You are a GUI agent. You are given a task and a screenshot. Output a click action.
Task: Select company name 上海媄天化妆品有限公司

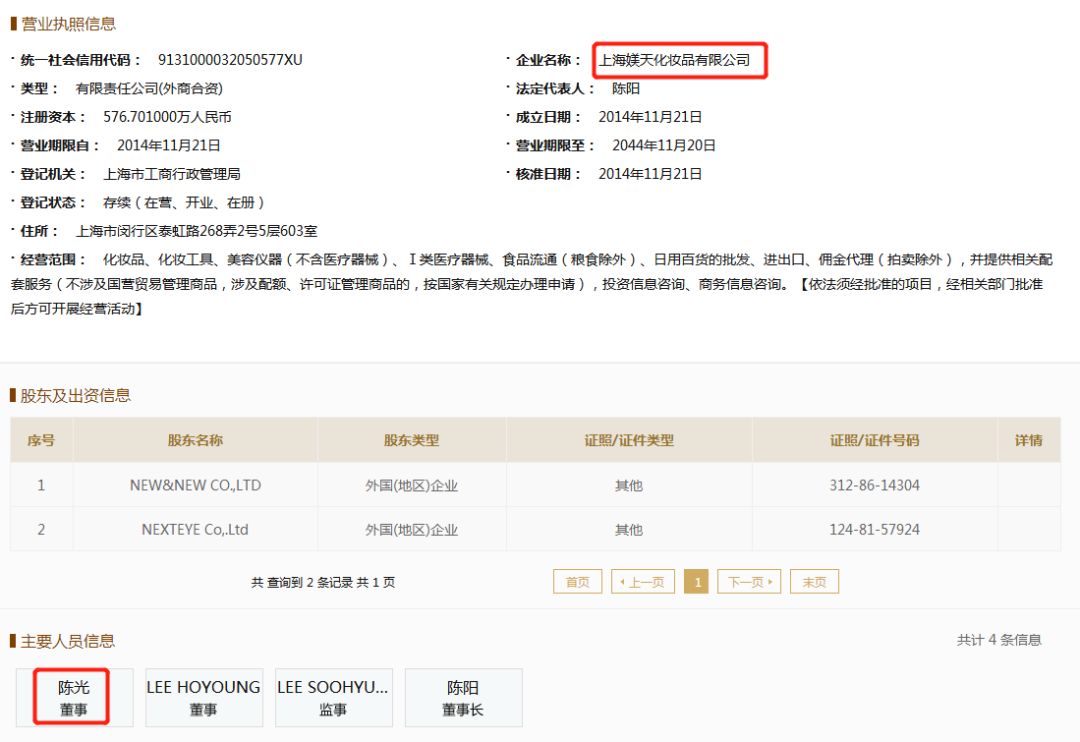pos(674,60)
